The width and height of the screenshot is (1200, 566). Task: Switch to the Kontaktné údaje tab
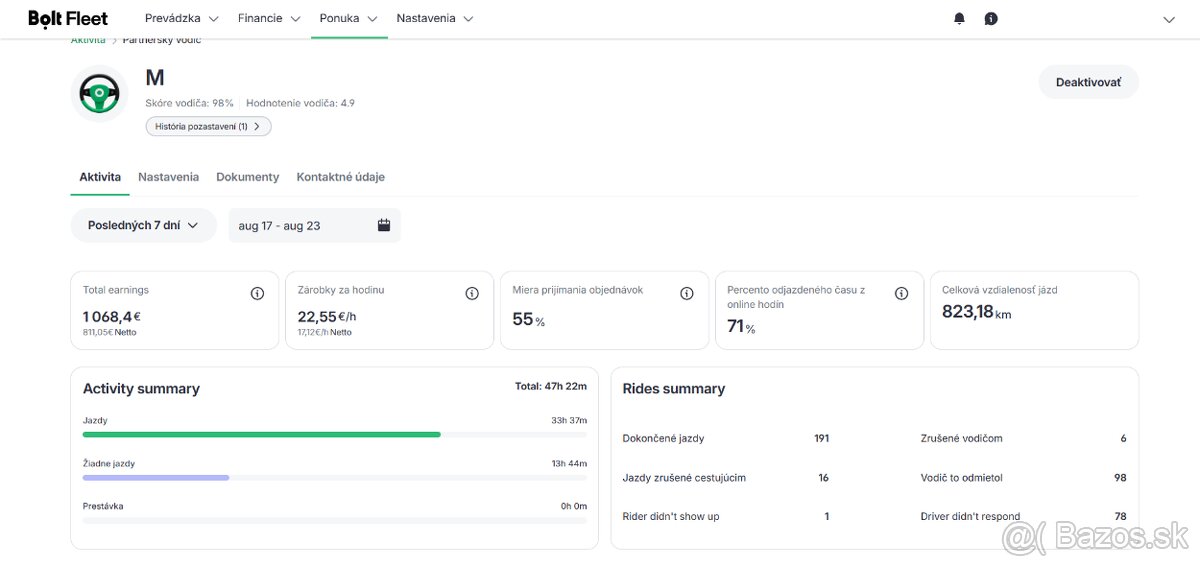click(340, 177)
